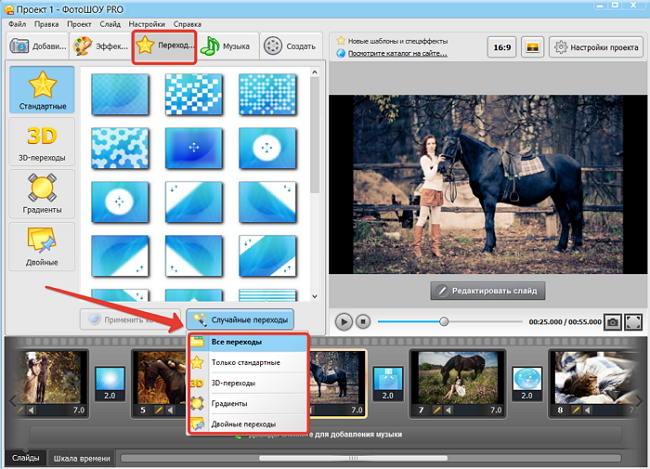This screenshot has height=469, width=650.
Task: Pick the plain fade transition thumbnail
Action: click(x=120, y=94)
